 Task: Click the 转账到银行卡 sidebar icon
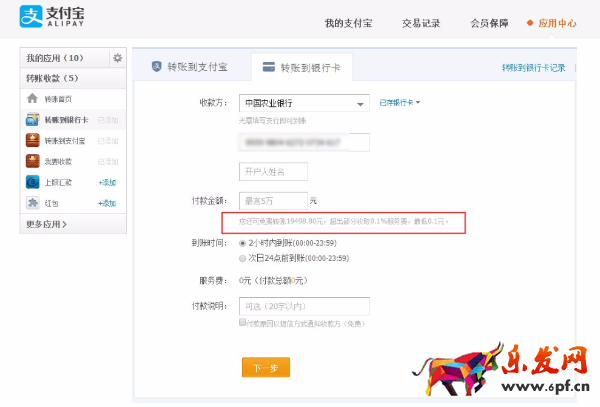click(33, 120)
